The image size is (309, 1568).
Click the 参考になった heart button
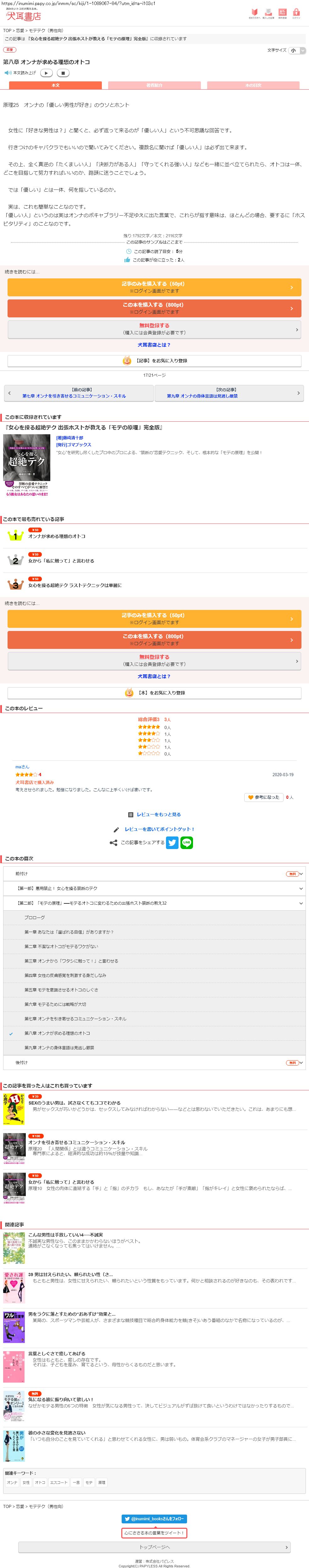coord(263,797)
